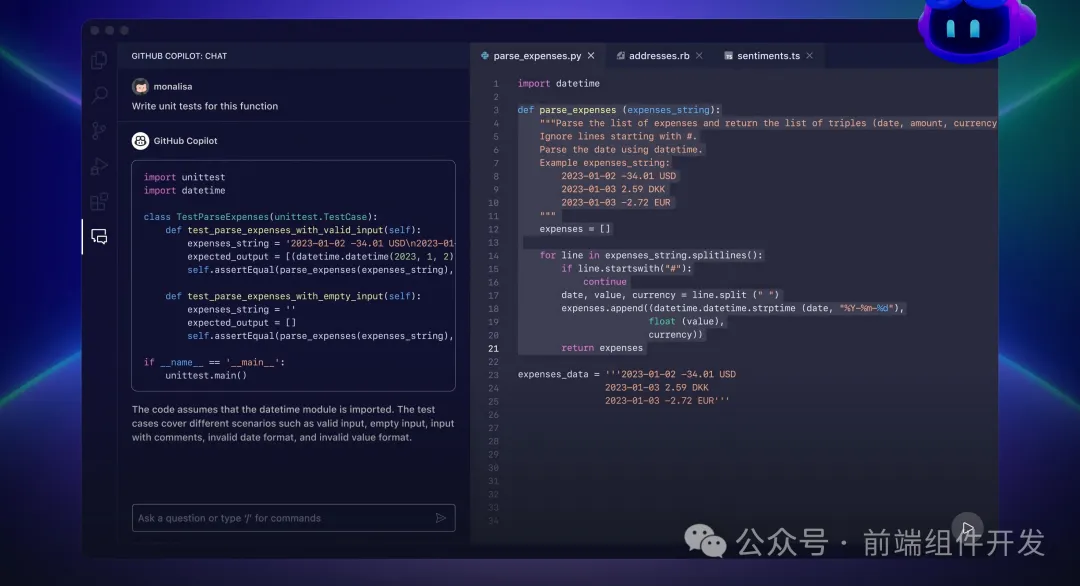Click 'continue' on editor line 16
This screenshot has height=586, width=1080.
[605, 282]
